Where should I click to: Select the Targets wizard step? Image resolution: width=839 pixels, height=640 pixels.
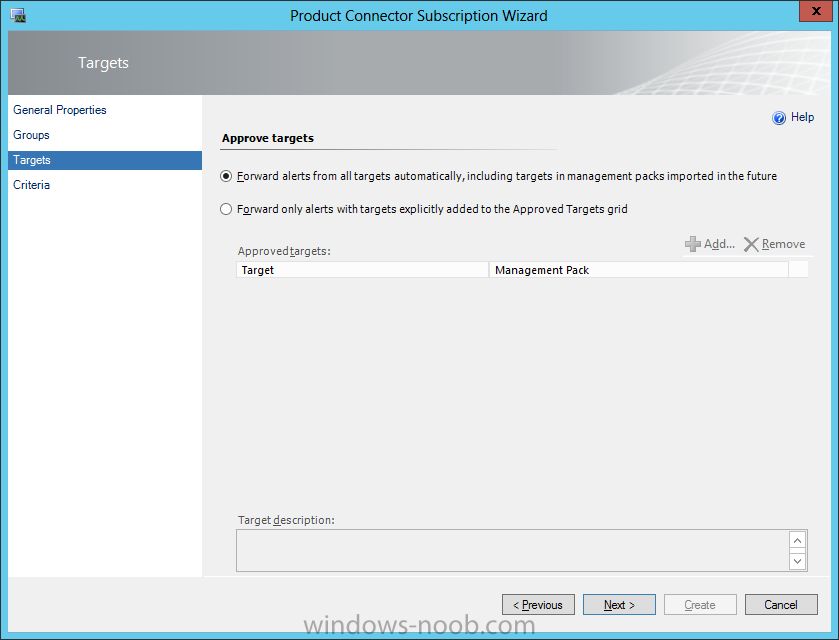pos(105,160)
